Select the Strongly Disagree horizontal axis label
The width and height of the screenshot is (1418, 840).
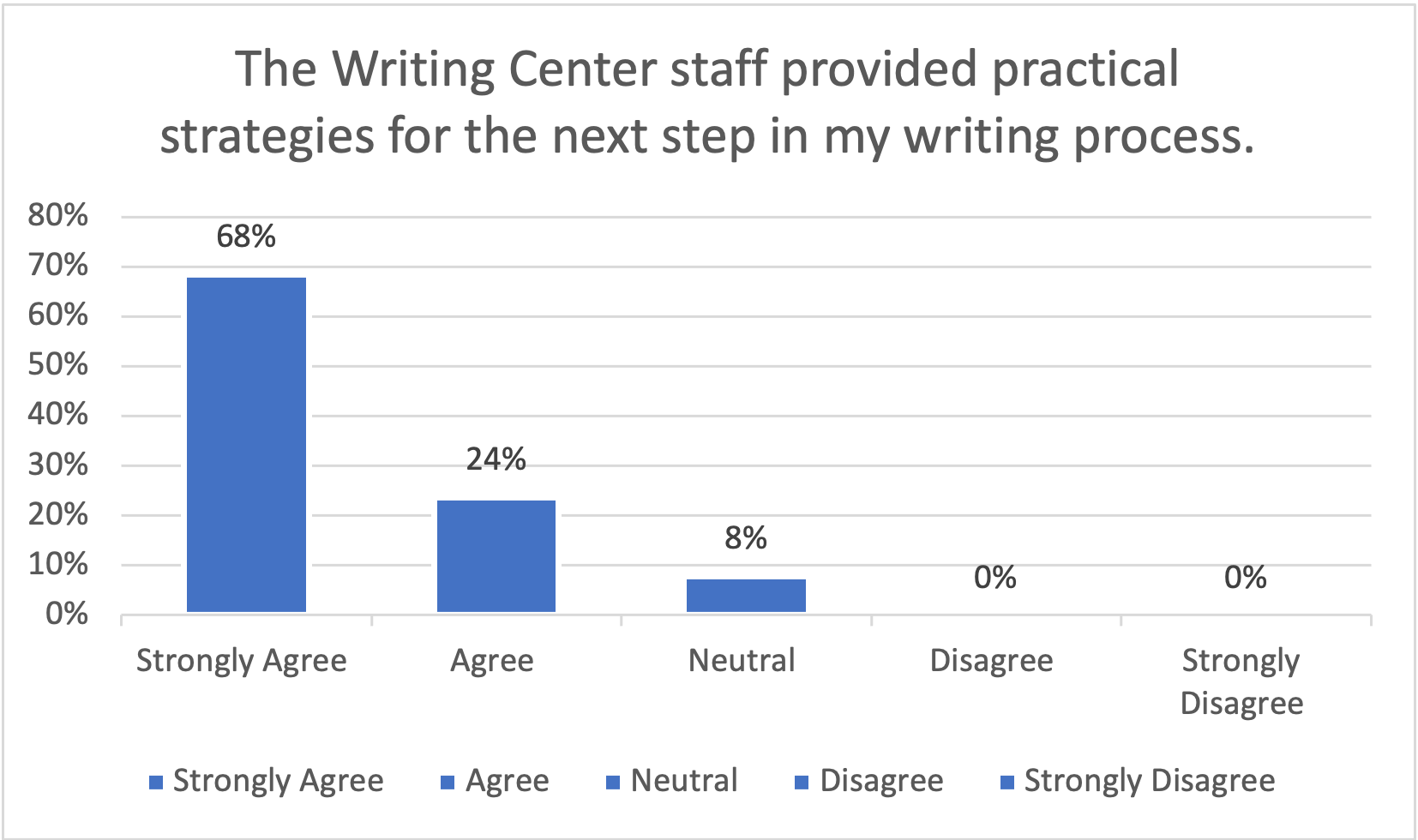pos(1241,681)
